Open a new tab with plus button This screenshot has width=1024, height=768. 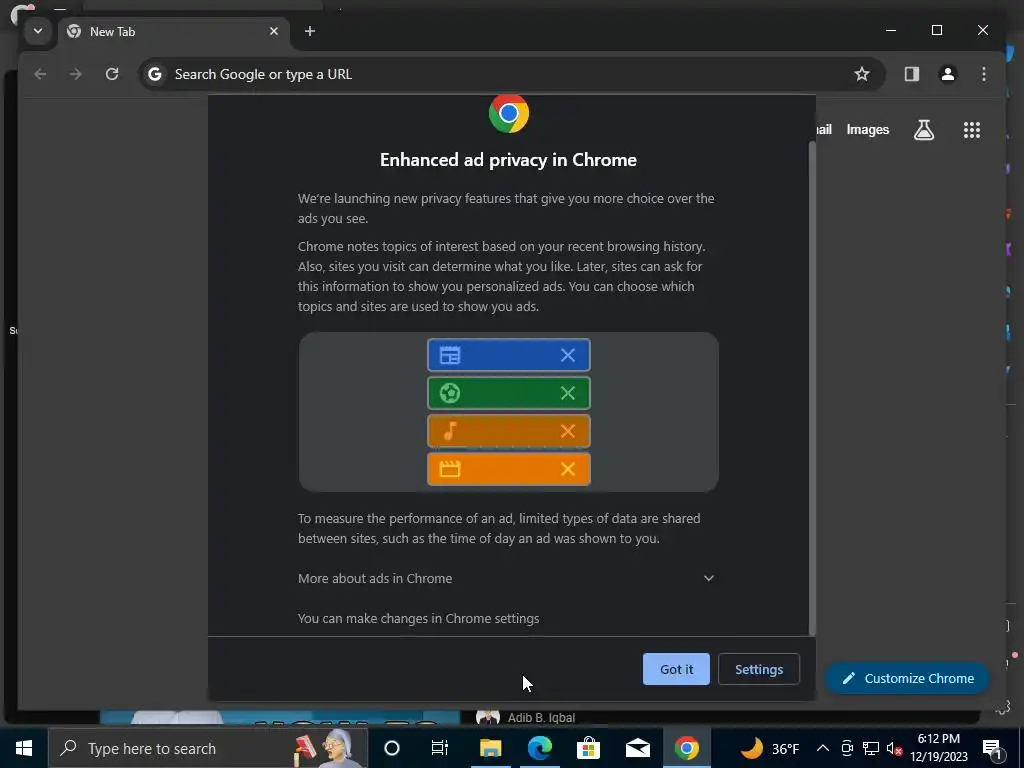310,31
